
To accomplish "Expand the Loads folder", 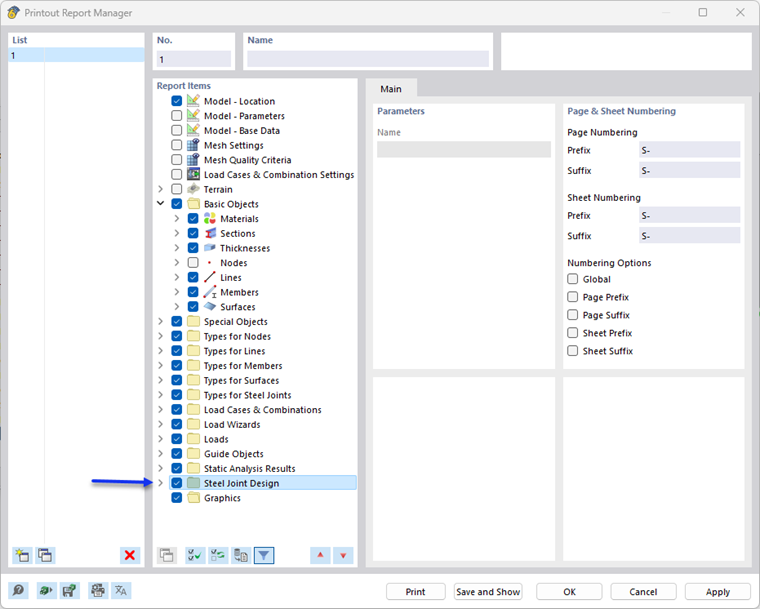I will (160, 439).
